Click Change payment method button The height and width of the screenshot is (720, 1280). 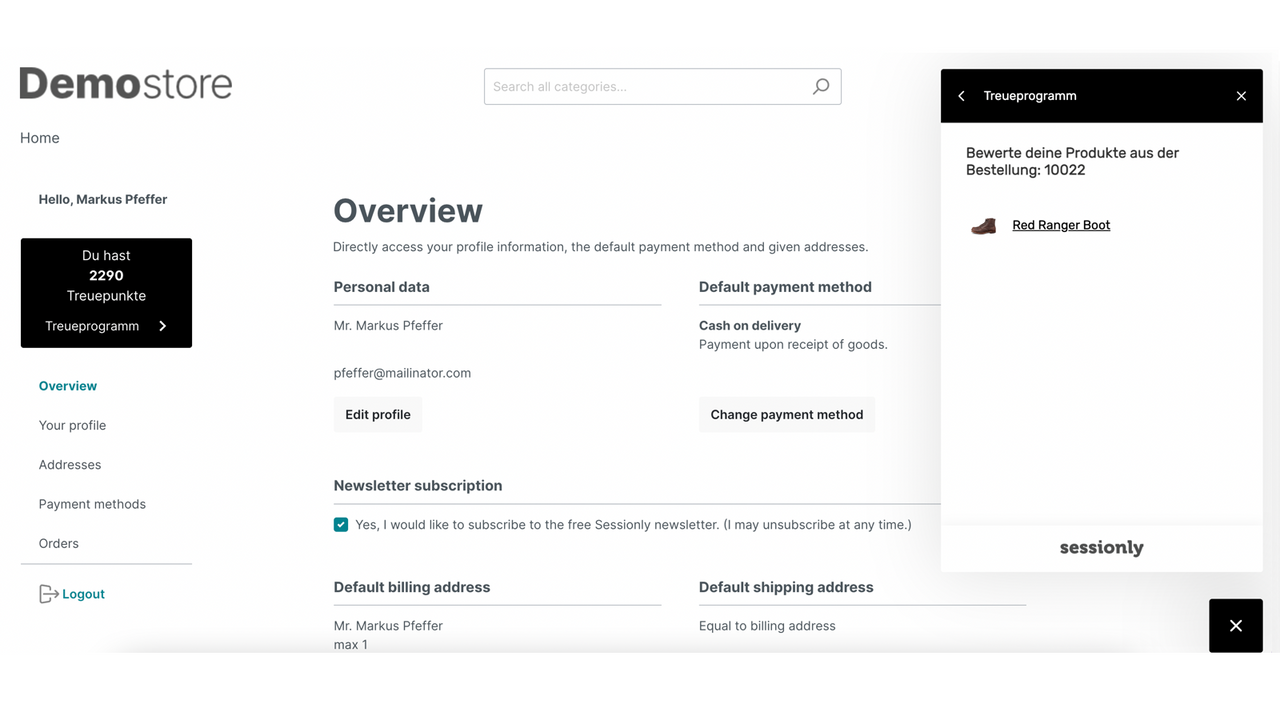click(787, 415)
